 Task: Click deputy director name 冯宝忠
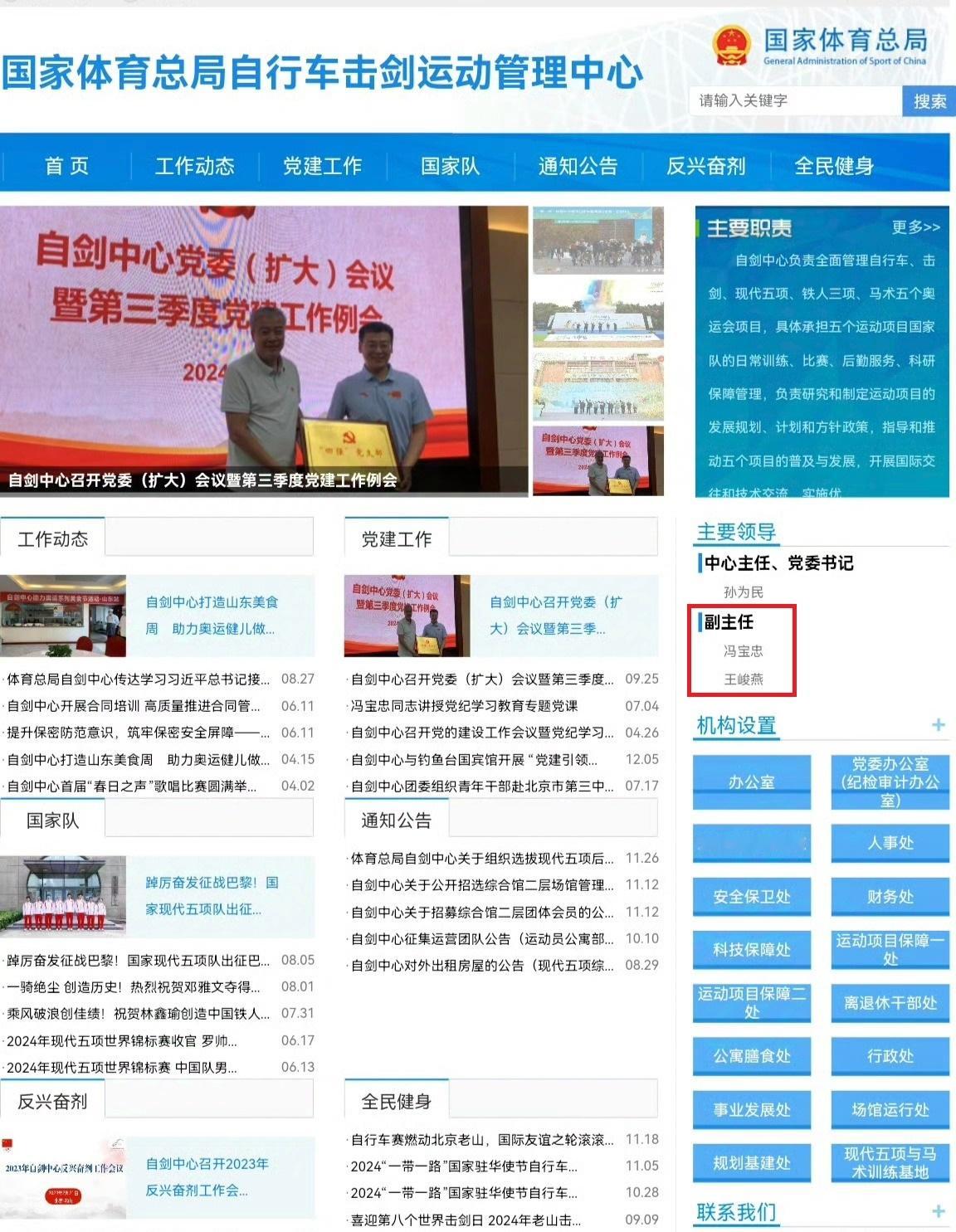click(x=744, y=651)
